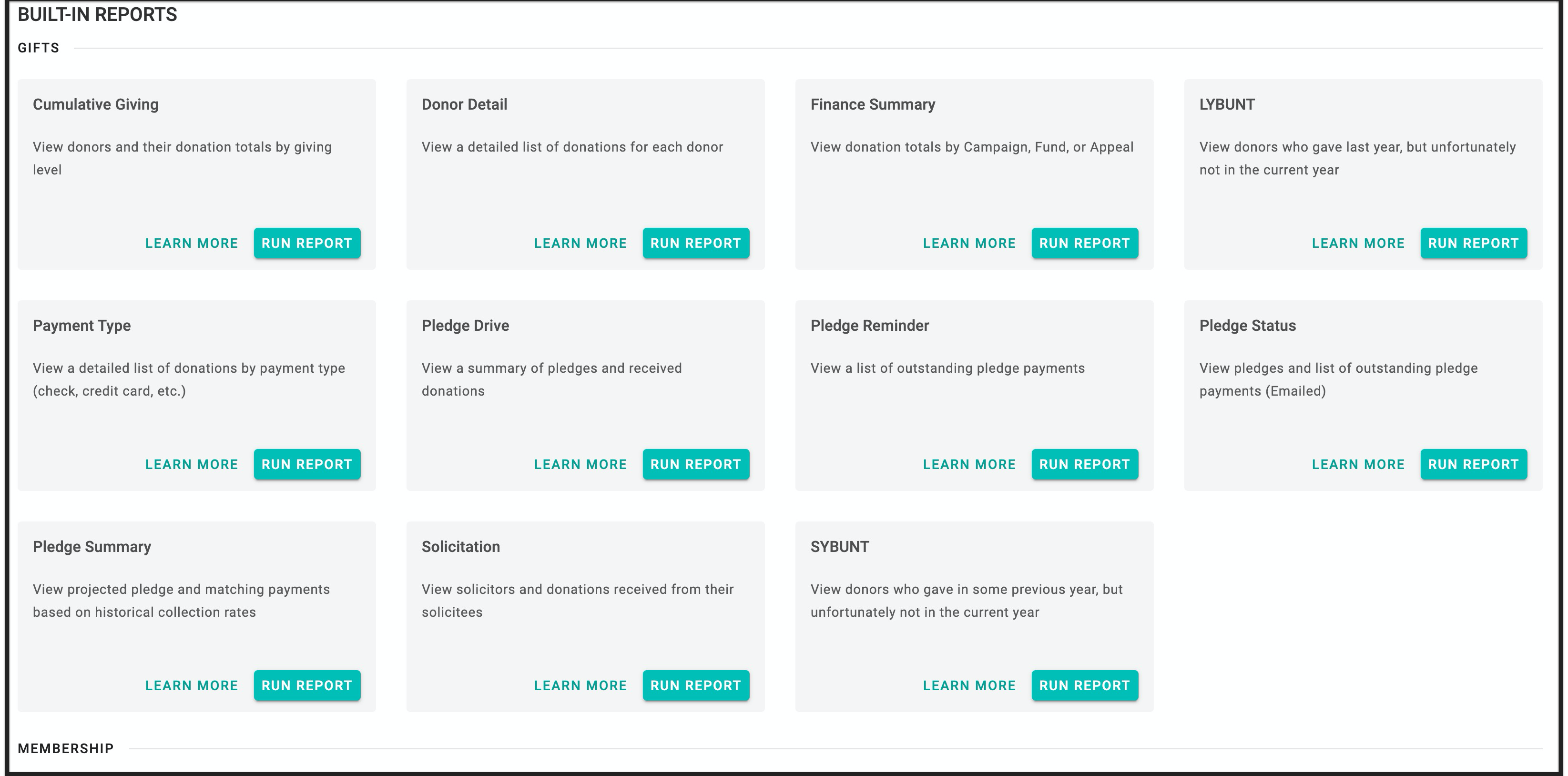
Task: Run the Solicitation report
Action: coord(696,684)
